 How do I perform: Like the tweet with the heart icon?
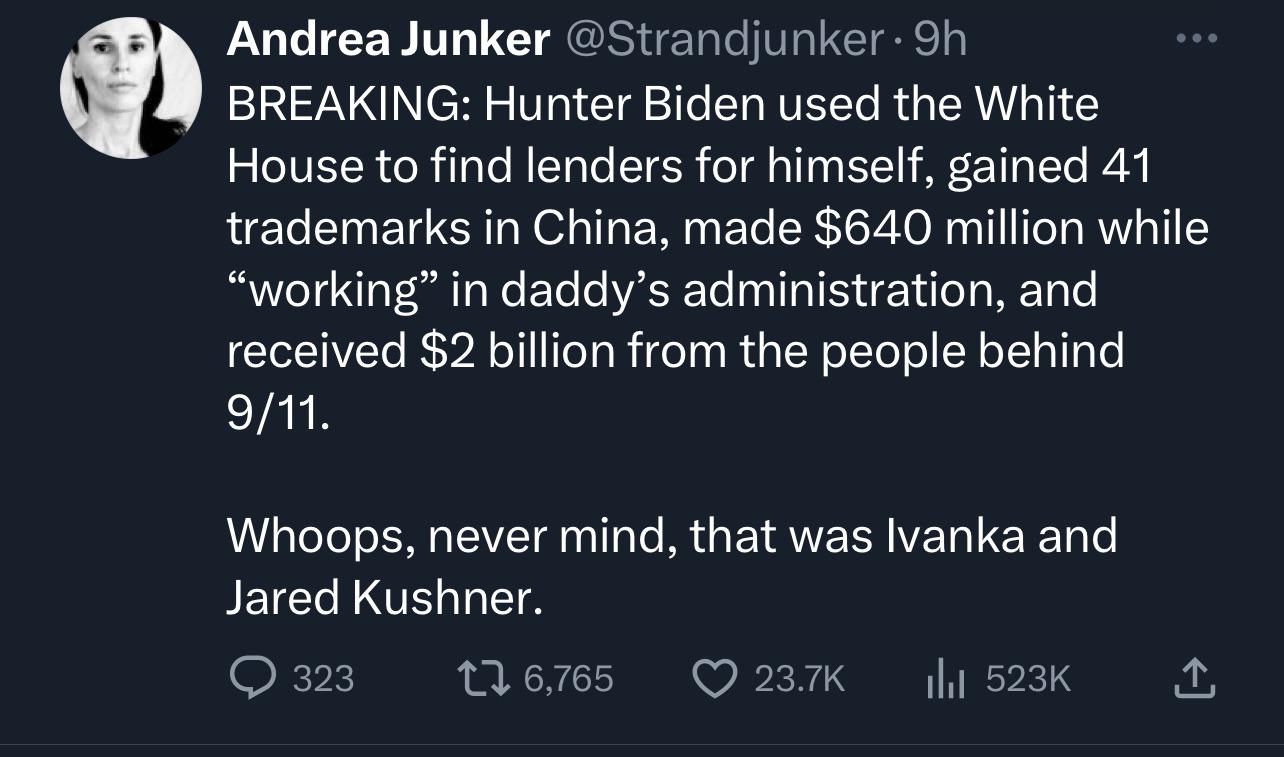(714, 680)
